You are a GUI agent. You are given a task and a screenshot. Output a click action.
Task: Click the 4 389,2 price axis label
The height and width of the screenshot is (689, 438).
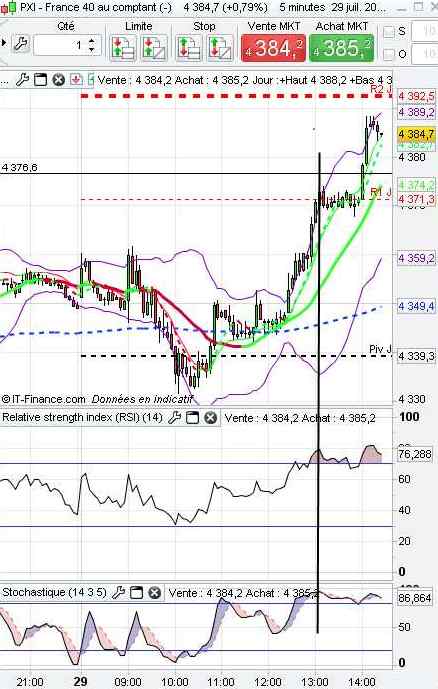pyautogui.click(x=416, y=112)
